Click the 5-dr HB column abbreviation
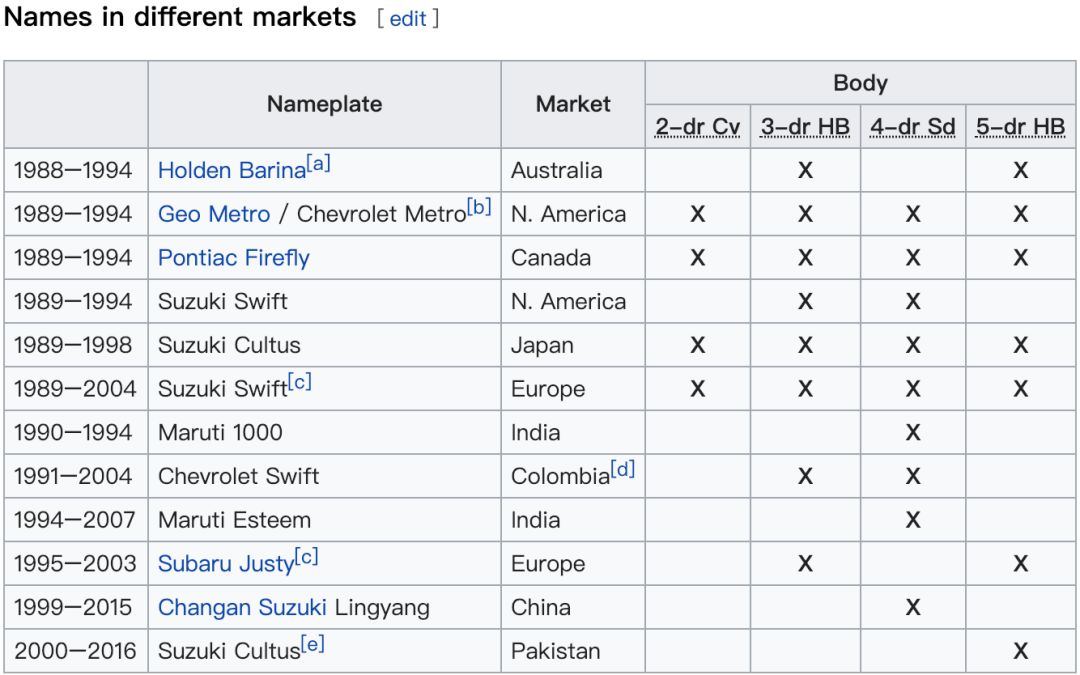The width and height of the screenshot is (1080, 675). pos(1020,127)
